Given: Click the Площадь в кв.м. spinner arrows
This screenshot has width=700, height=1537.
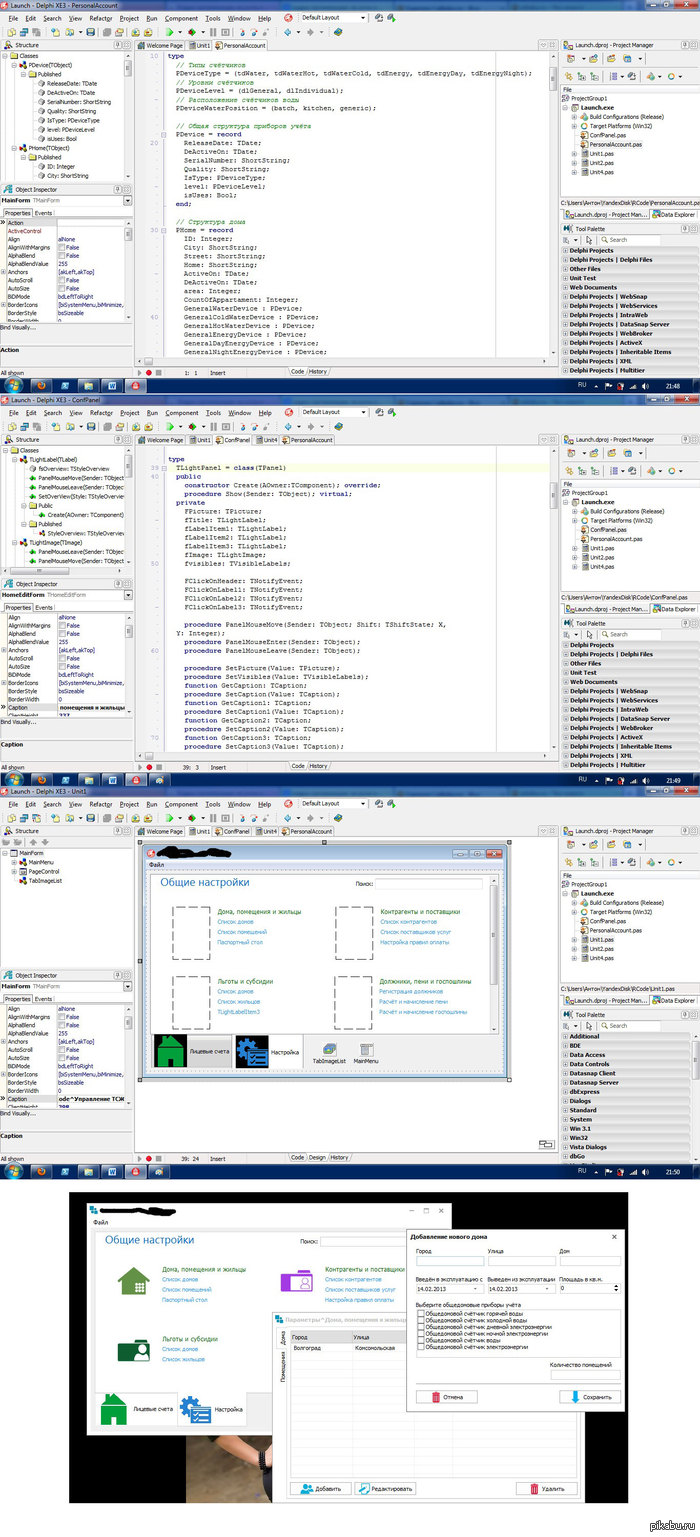Looking at the screenshot, I should [x=617, y=1289].
